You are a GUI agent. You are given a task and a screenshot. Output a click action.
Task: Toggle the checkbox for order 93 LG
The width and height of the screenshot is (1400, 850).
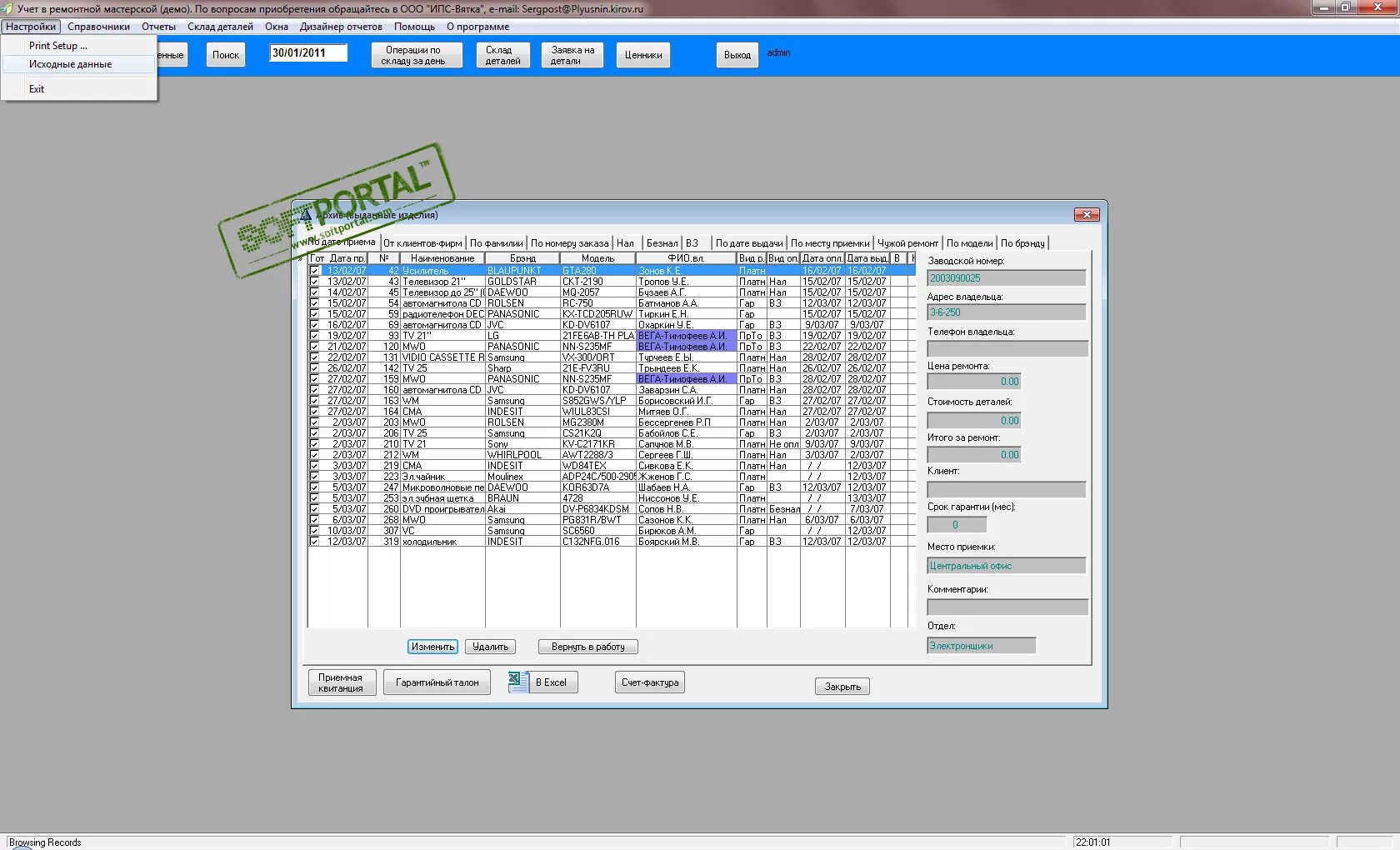(314, 336)
